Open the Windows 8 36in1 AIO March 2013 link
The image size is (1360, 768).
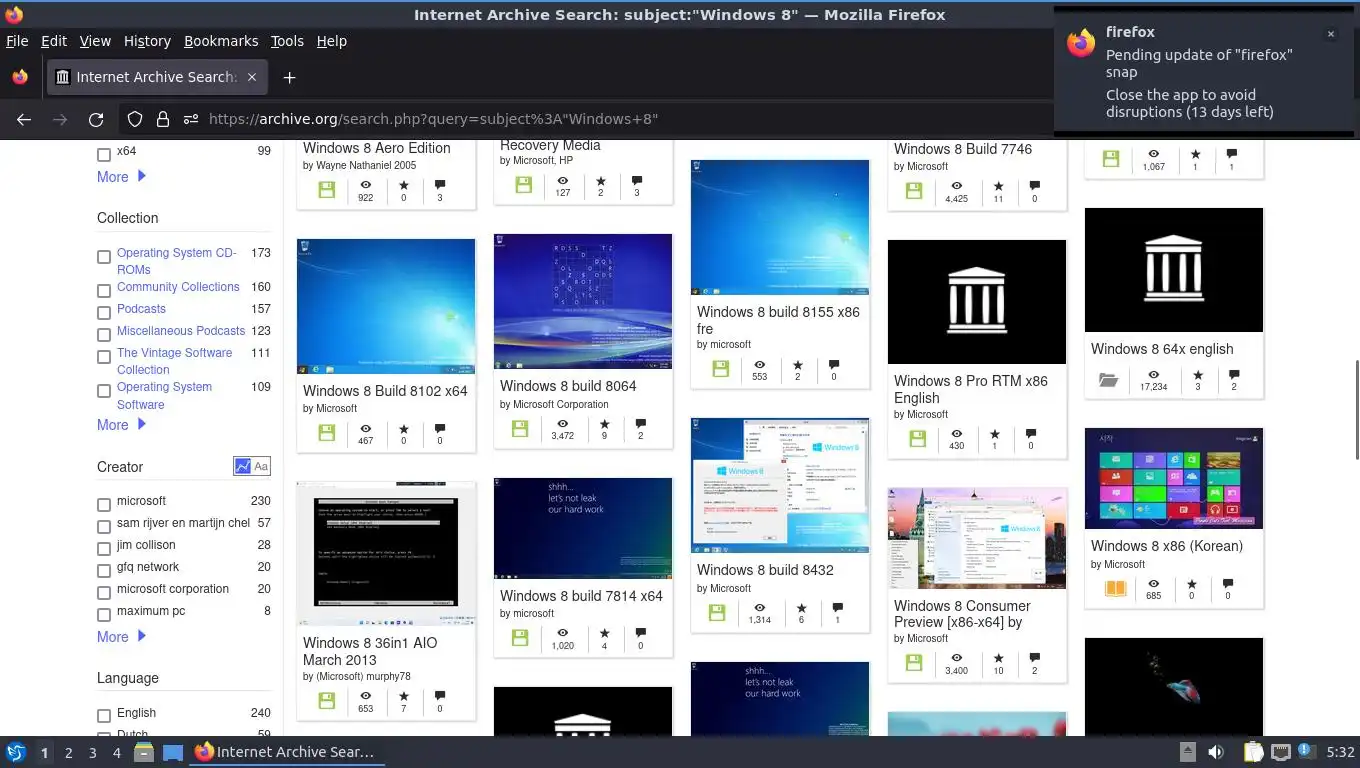(x=370, y=651)
